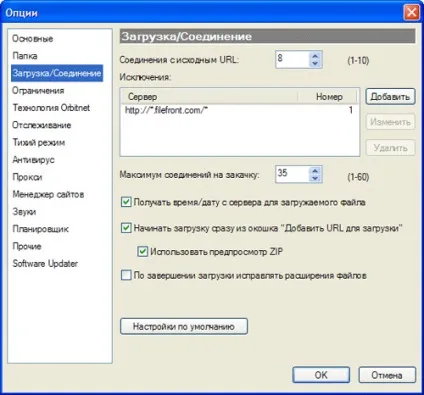
Task: Open the Основные settings category
Action: coord(33,39)
